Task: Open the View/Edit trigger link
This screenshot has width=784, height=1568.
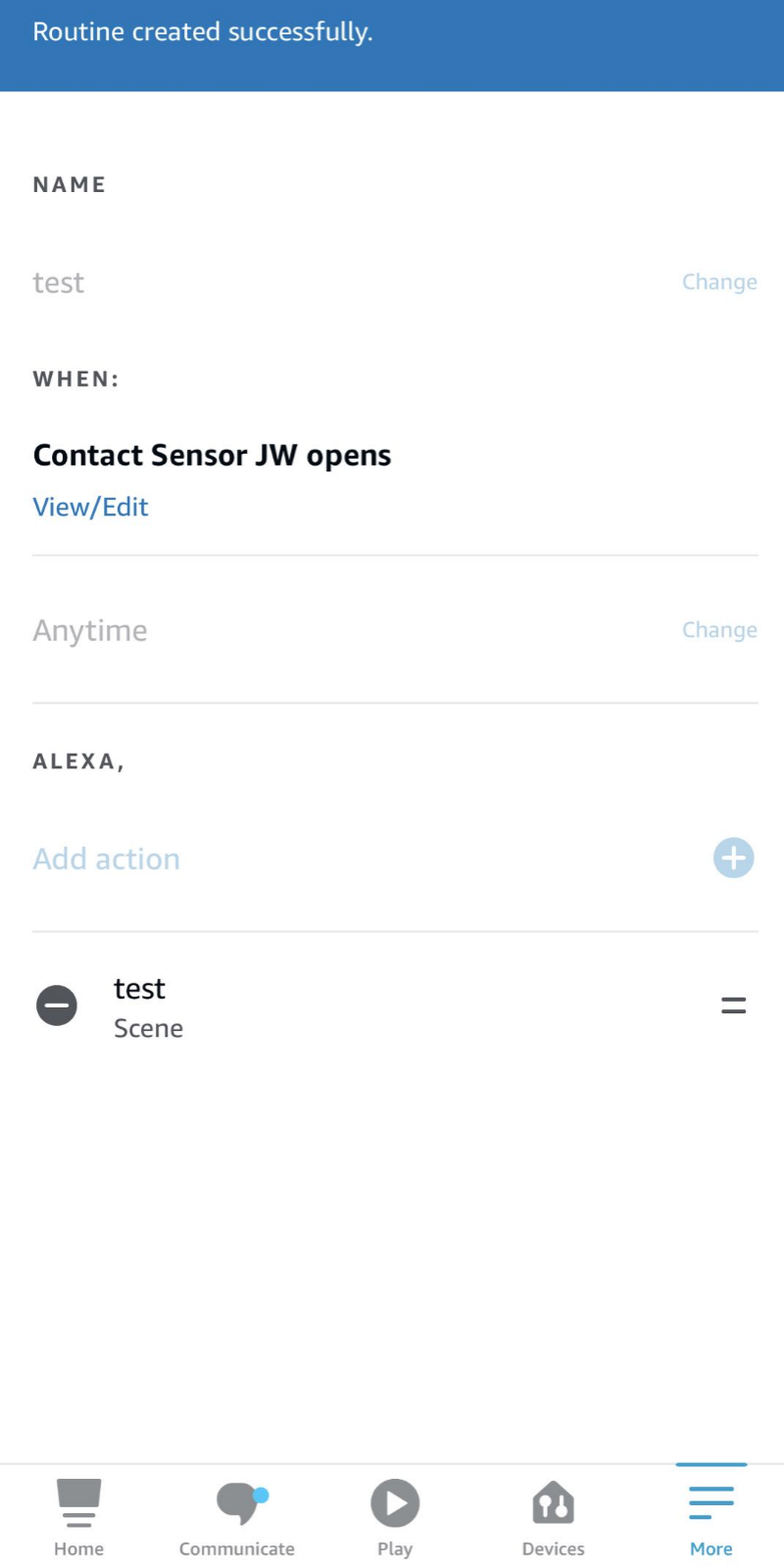Action: 90,507
